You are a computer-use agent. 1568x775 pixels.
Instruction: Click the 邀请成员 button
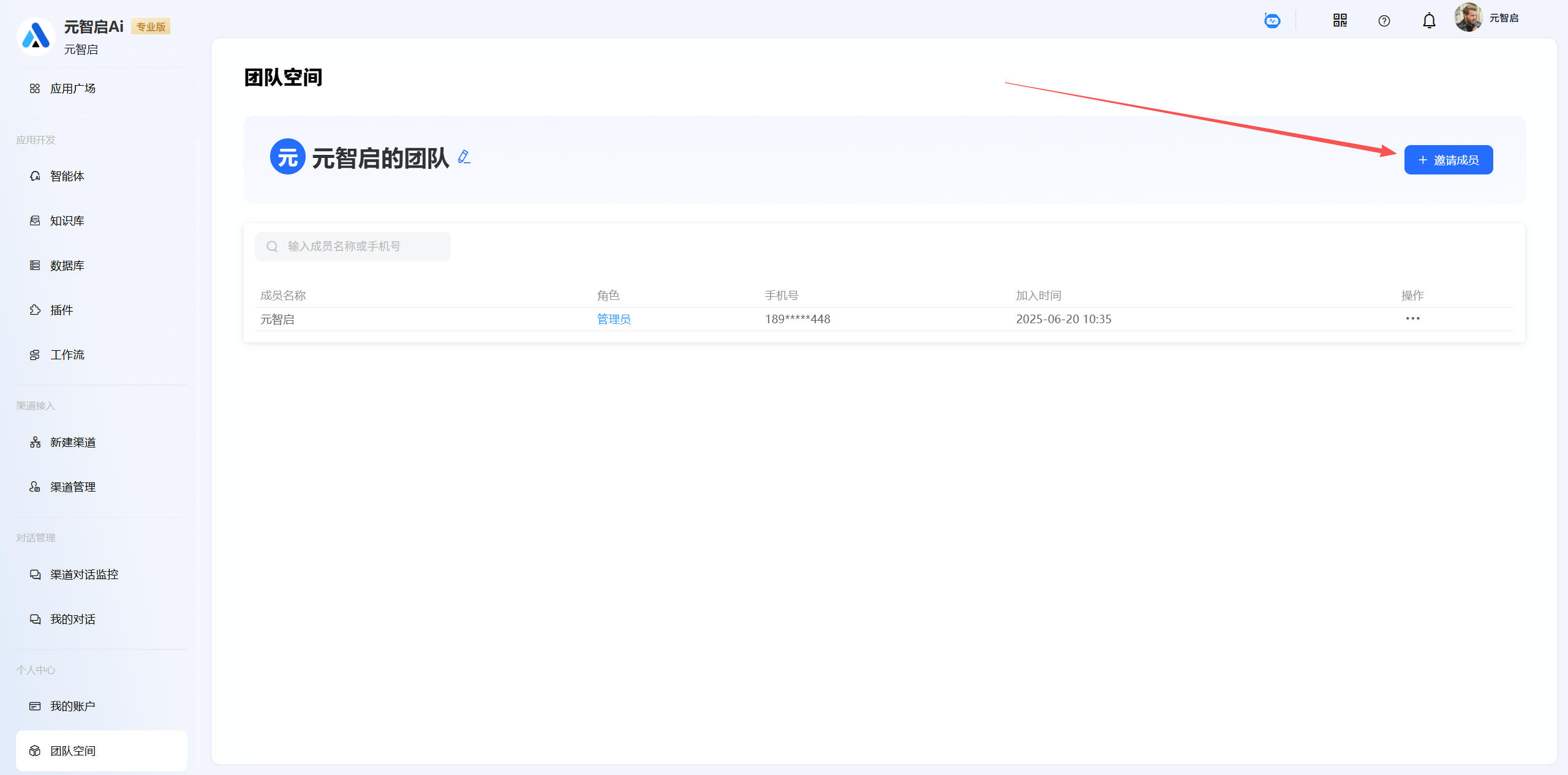pos(1448,160)
